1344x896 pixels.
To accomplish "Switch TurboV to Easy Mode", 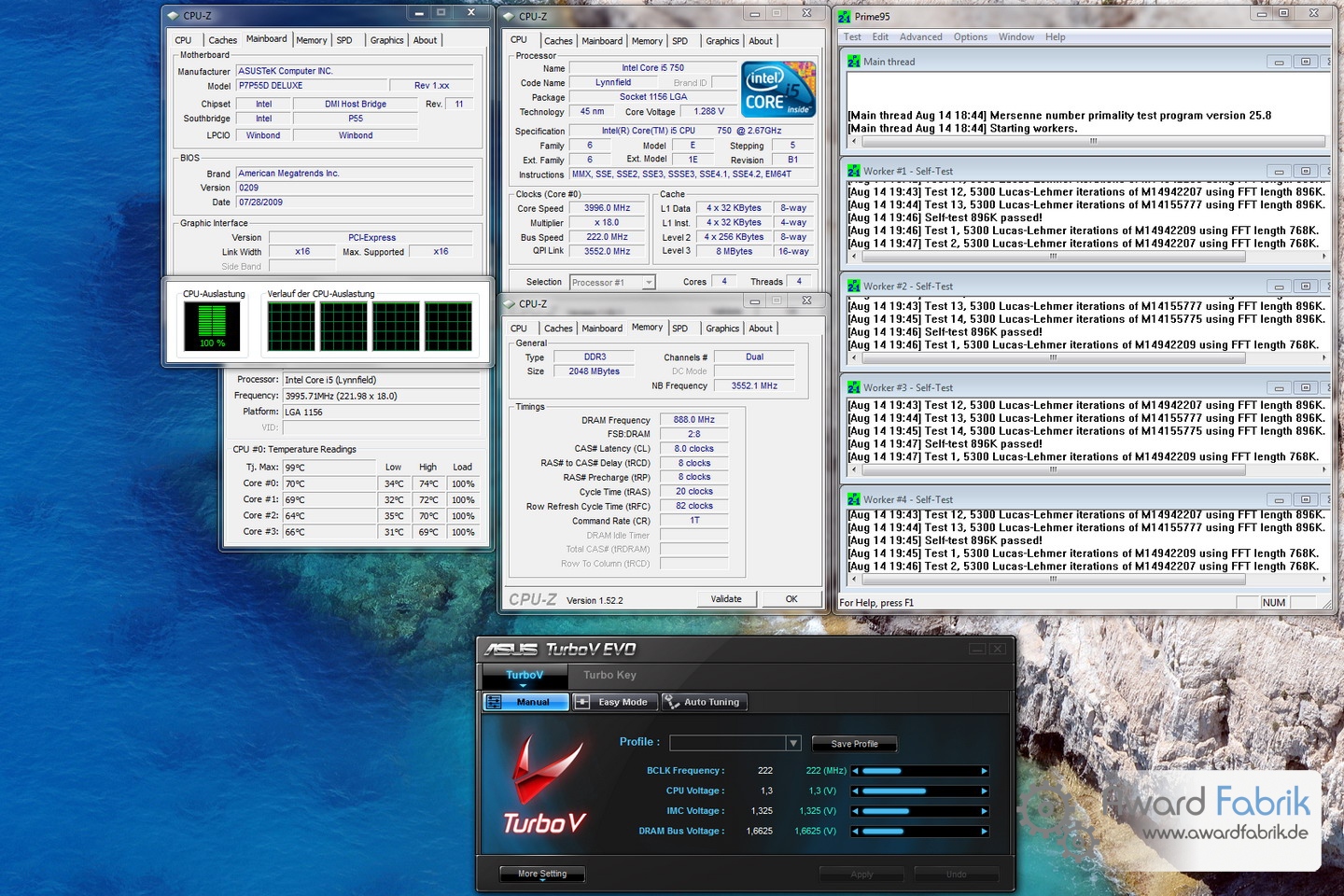I will click(615, 702).
